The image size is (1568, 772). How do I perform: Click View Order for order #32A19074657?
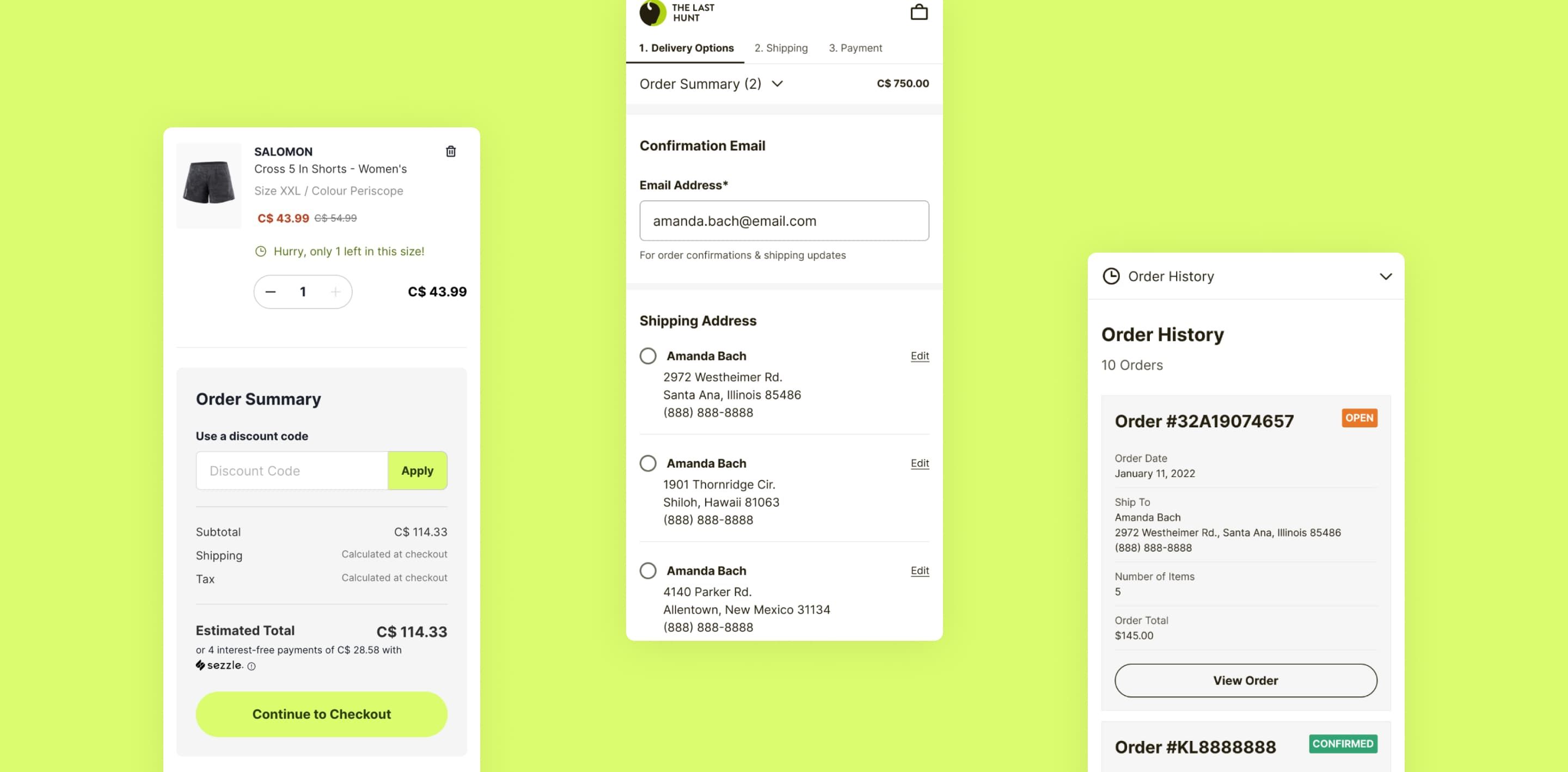tap(1245, 680)
